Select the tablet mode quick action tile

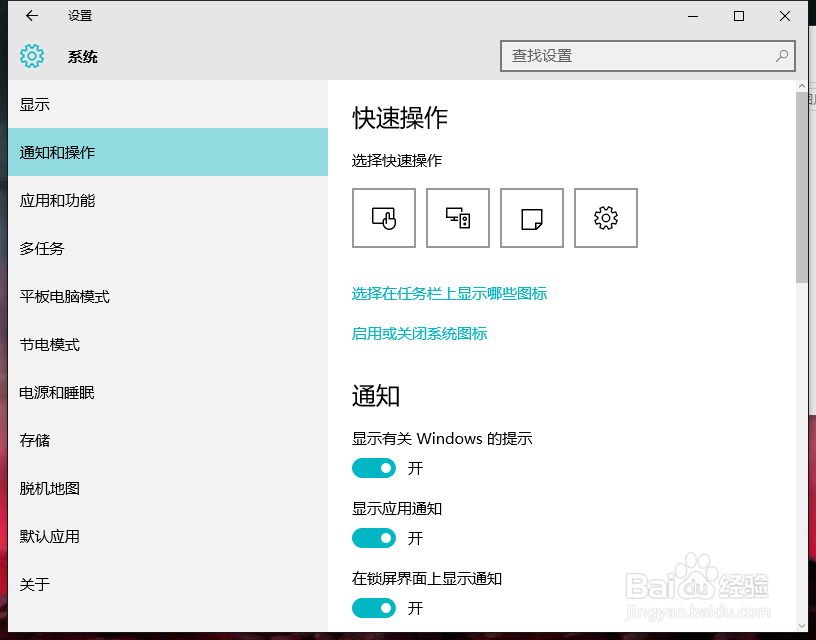click(x=384, y=218)
